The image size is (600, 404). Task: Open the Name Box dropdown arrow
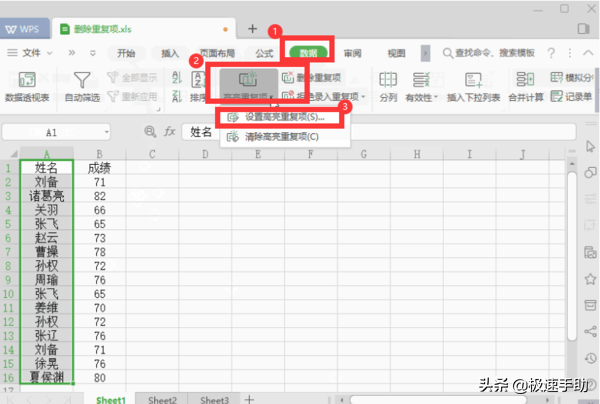pyautogui.click(x=106, y=132)
